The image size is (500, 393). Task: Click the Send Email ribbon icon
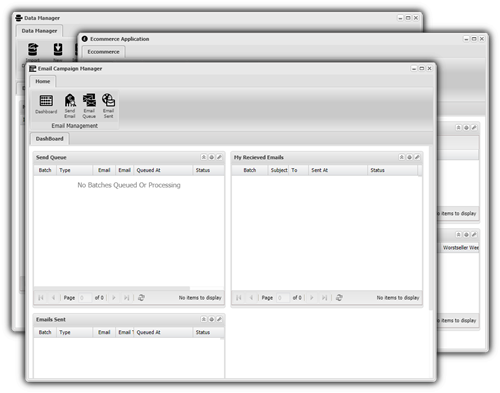coord(70,106)
